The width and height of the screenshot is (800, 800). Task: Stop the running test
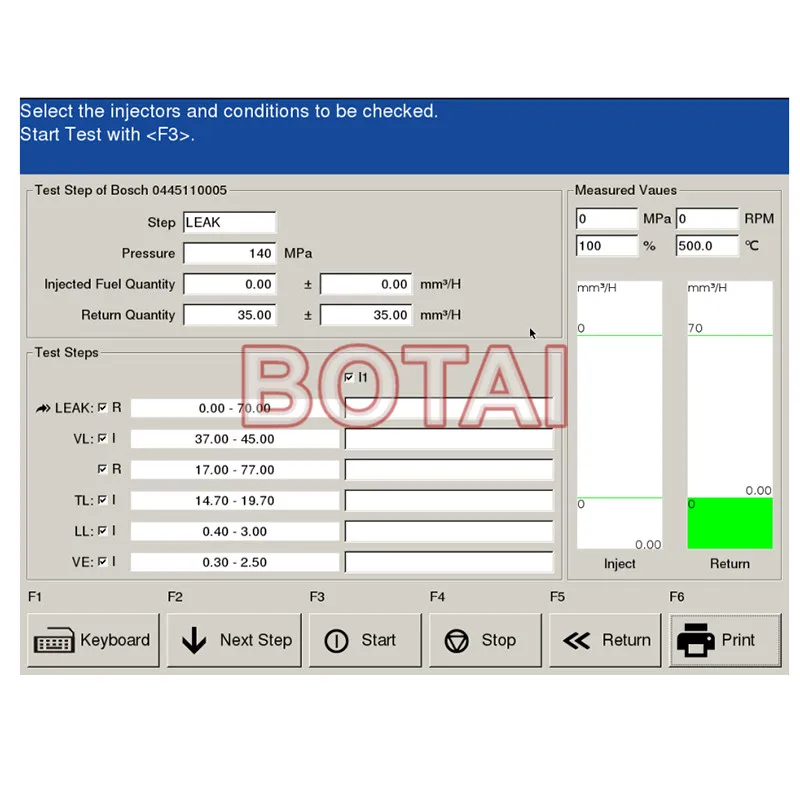click(485, 640)
